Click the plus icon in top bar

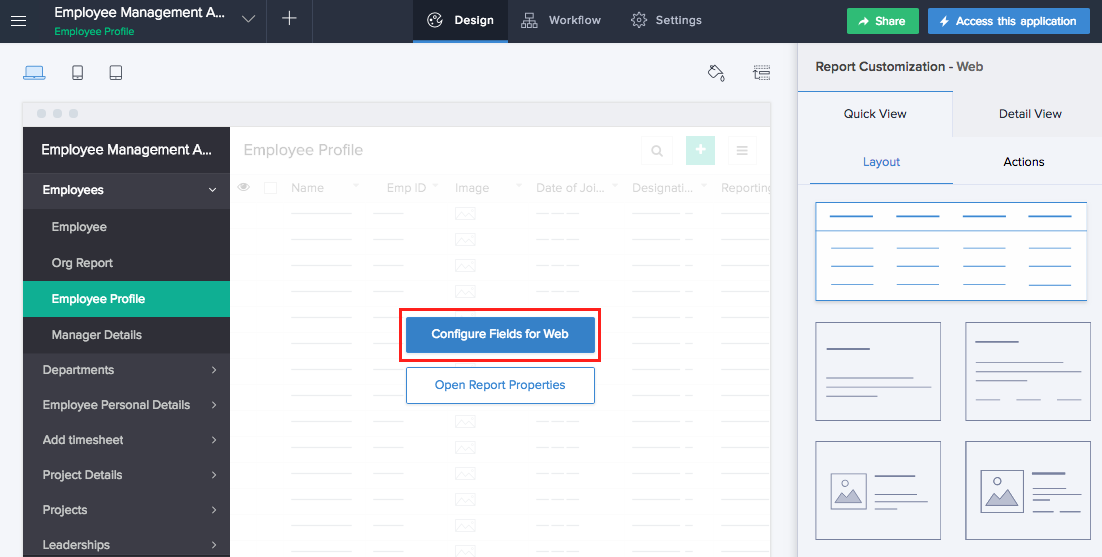click(289, 19)
